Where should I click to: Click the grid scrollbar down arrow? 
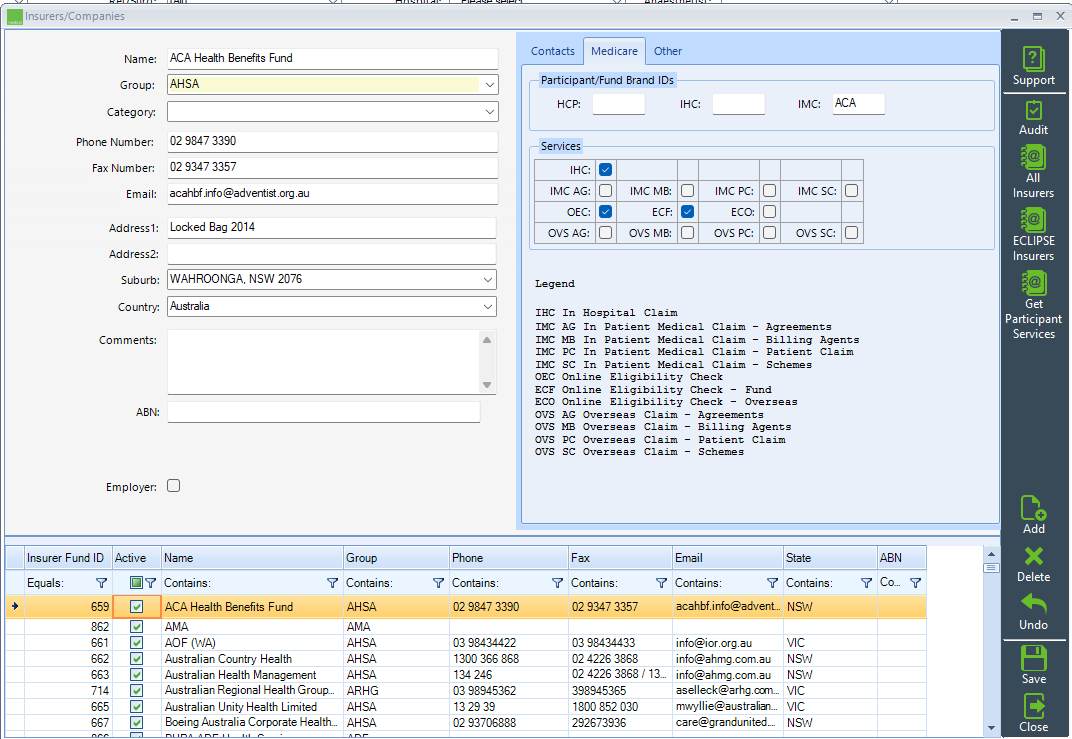[x=991, y=728]
